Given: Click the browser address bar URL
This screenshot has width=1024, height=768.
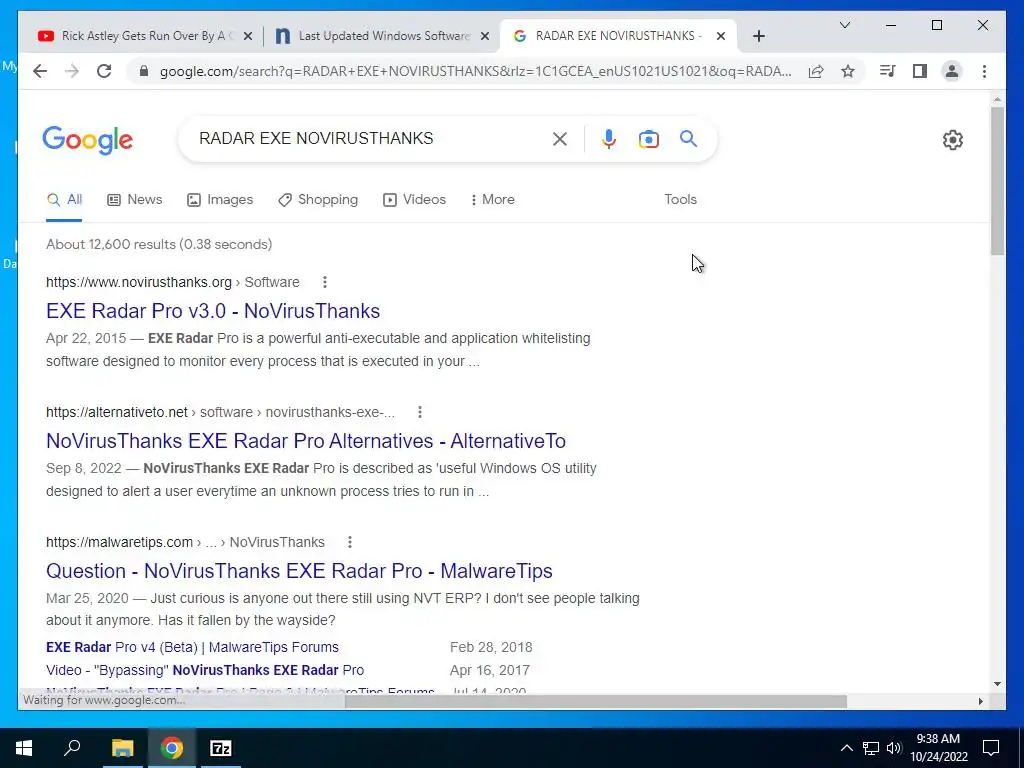Looking at the screenshot, I should [475, 71].
